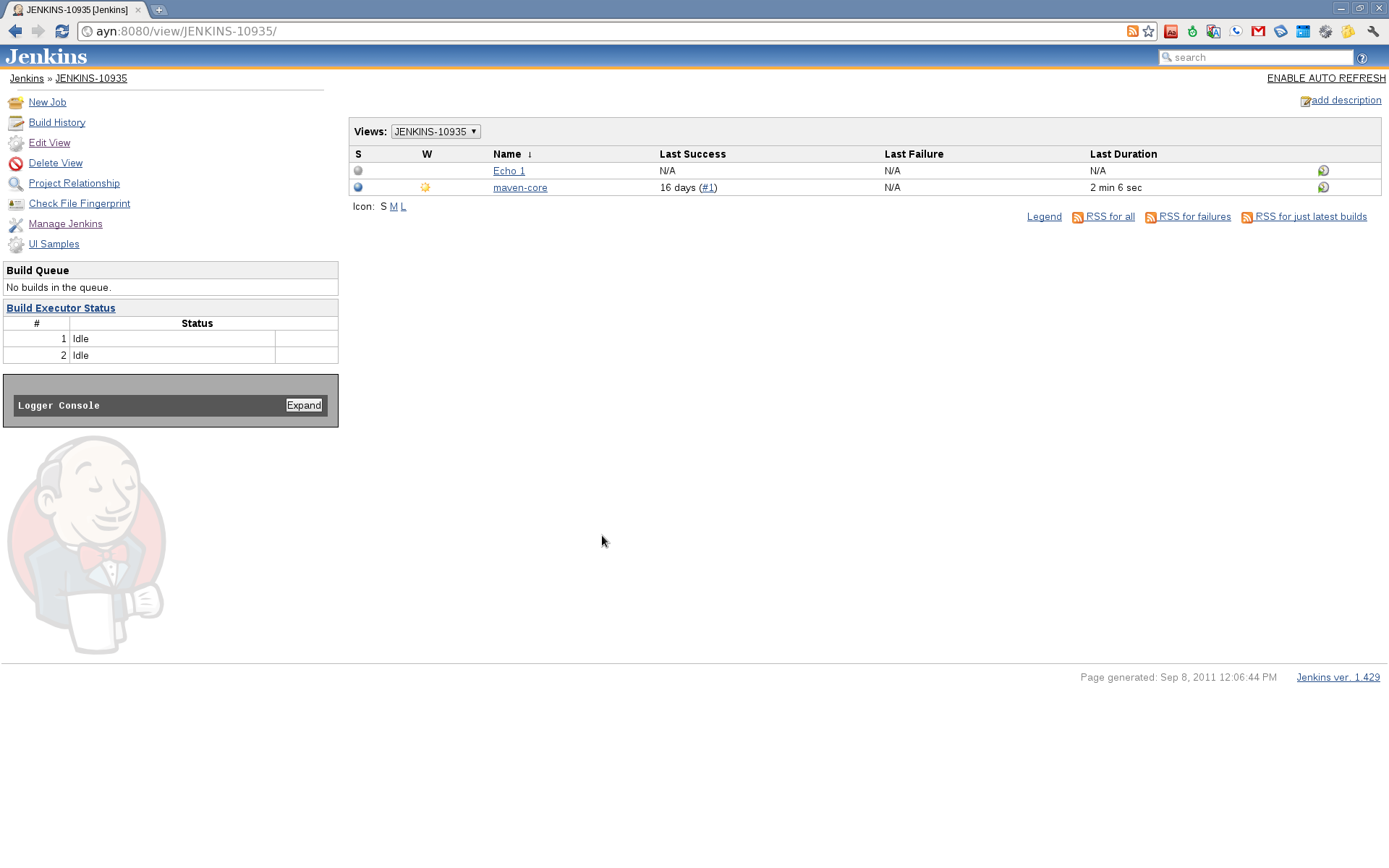
Task: Click the RSS for all feed icon
Action: click(x=1078, y=218)
